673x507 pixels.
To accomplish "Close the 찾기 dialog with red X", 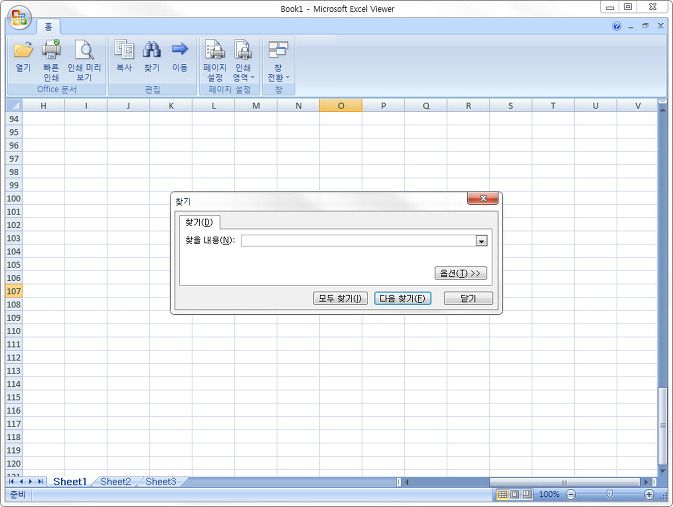I will 483,198.
